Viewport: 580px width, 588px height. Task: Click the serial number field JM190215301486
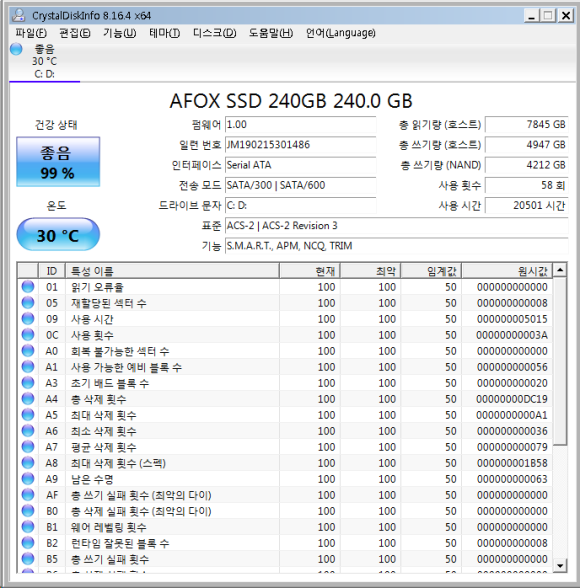click(300, 145)
